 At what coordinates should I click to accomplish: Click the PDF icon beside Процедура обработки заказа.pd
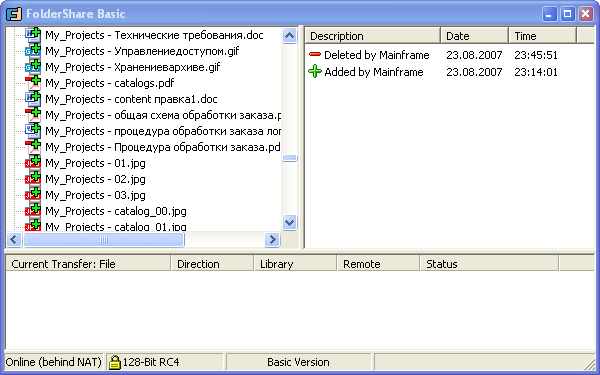[x=33, y=147]
